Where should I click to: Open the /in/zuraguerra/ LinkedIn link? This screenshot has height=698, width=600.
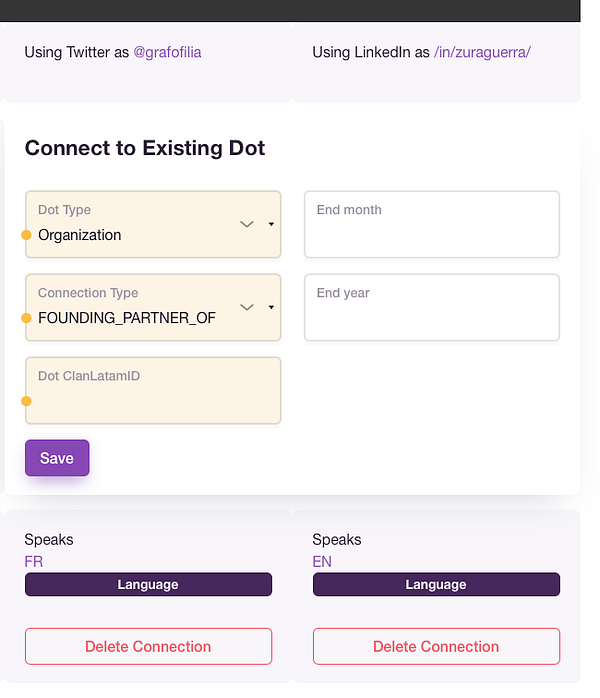(x=482, y=52)
